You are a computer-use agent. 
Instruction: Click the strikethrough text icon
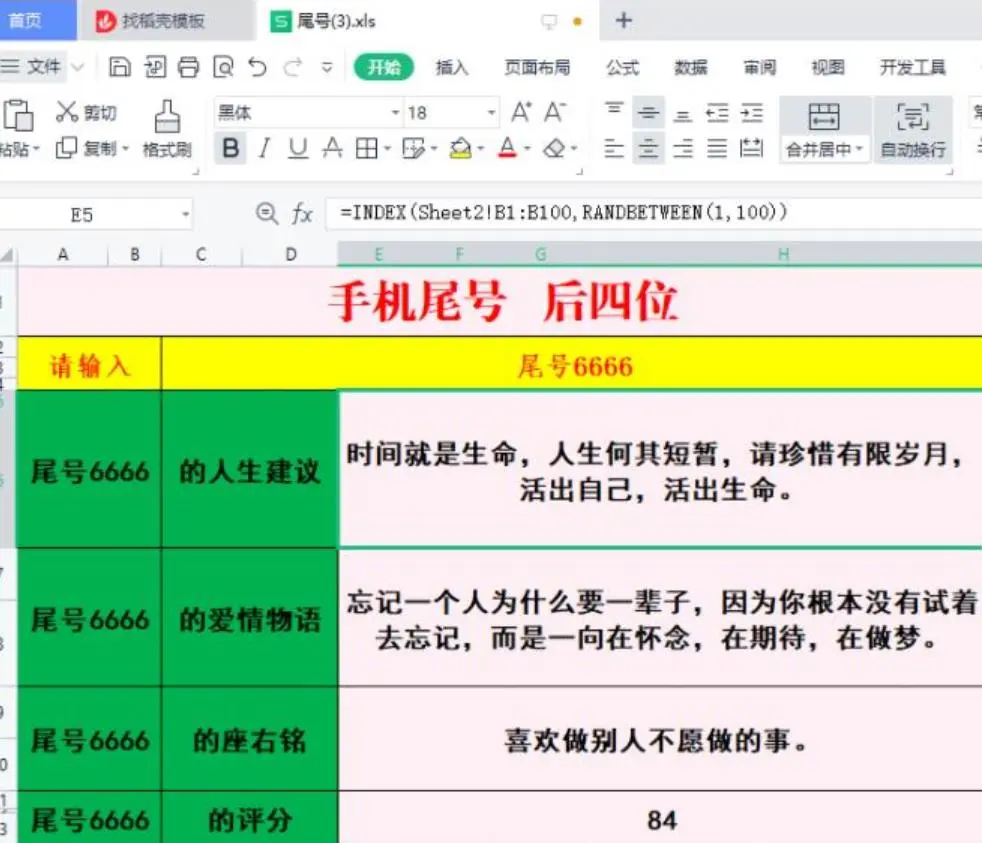335,149
